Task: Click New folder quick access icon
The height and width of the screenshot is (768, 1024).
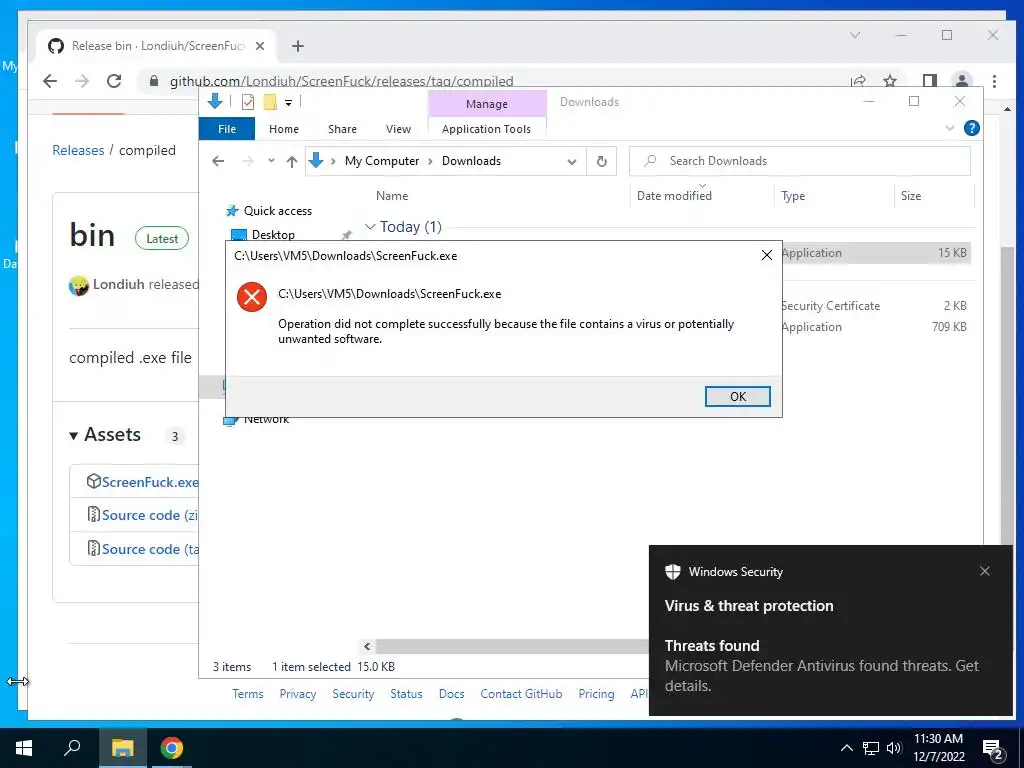Action: [270, 102]
